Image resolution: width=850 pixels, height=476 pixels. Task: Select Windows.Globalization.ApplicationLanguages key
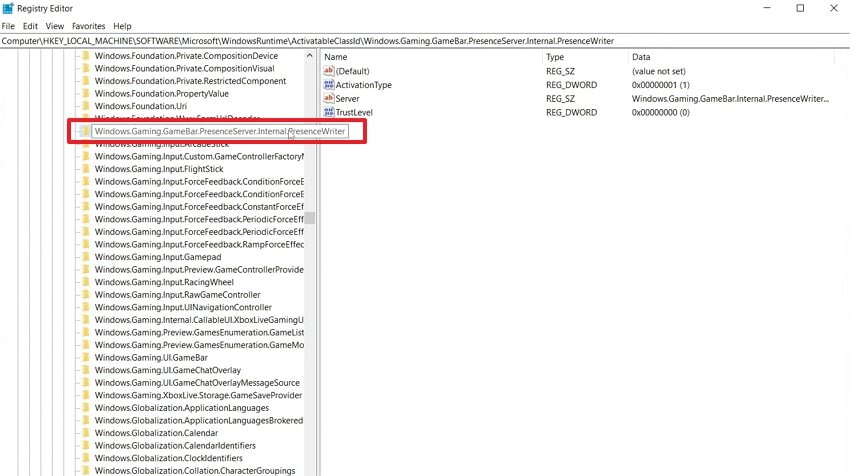coord(182,408)
